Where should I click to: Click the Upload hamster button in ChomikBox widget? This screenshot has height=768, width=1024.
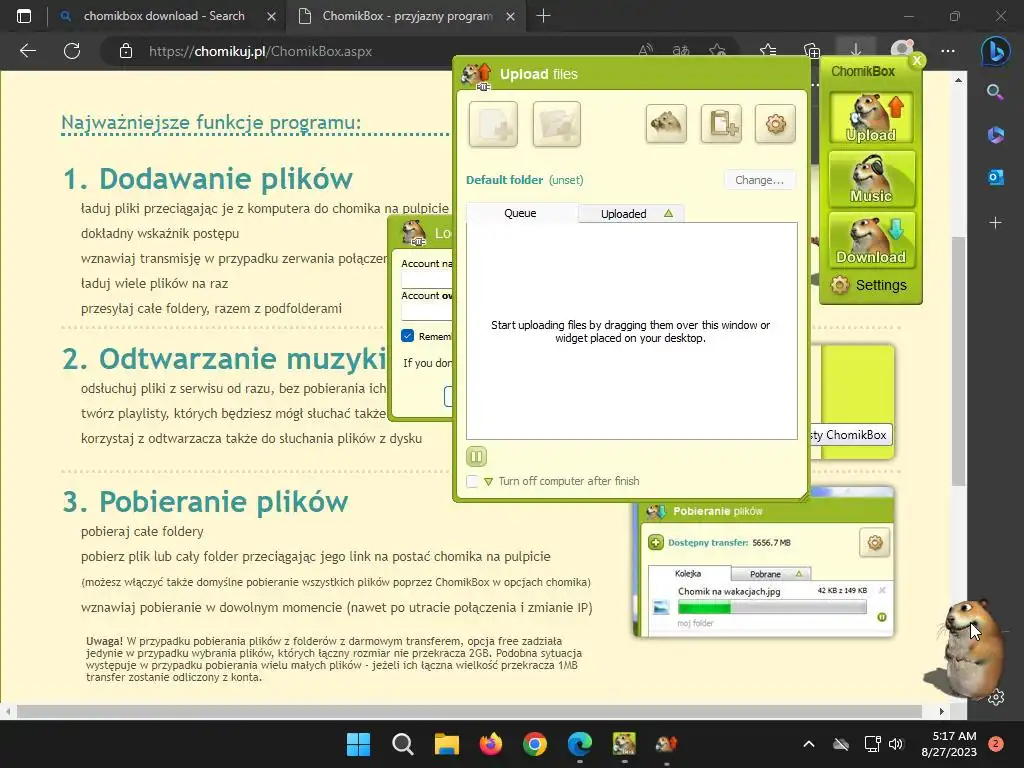(x=871, y=118)
